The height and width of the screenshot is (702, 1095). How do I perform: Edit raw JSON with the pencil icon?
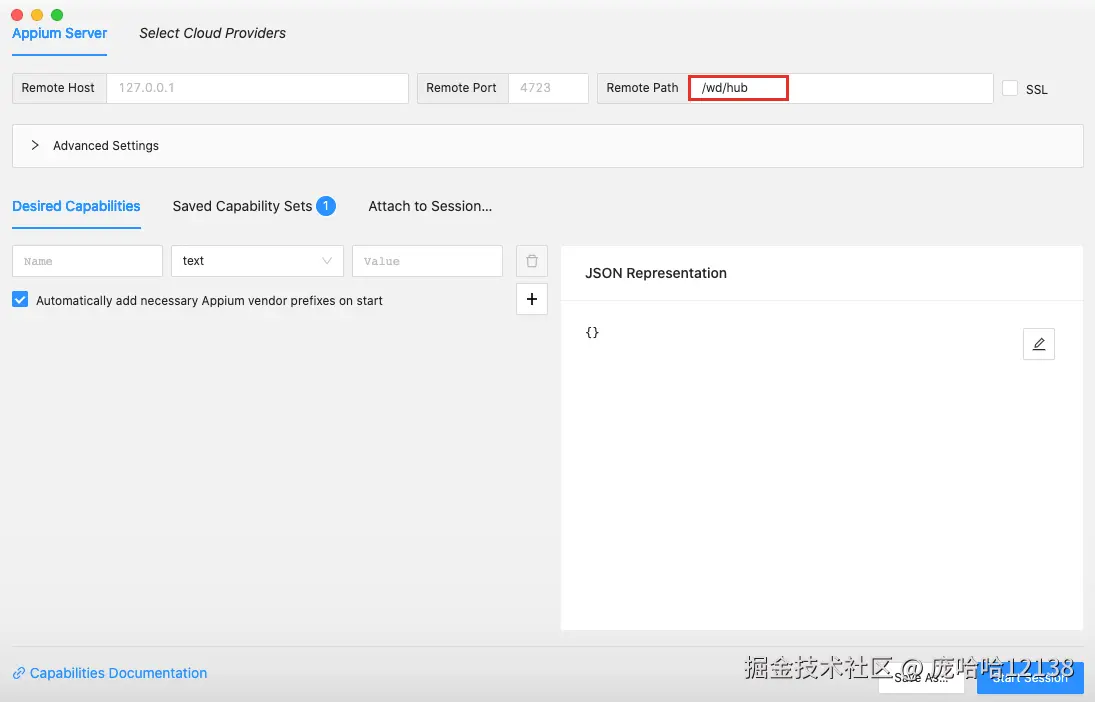click(x=1038, y=344)
